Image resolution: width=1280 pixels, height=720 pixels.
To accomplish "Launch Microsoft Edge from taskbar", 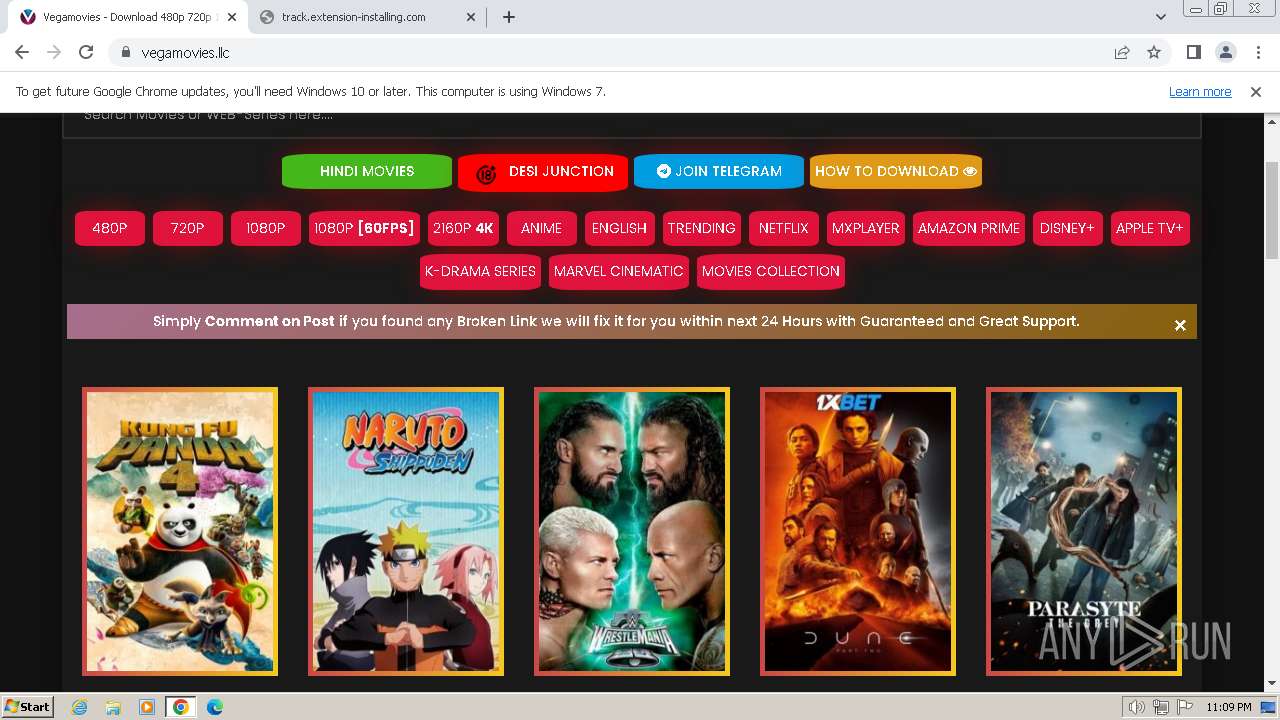I will point(215,707).
